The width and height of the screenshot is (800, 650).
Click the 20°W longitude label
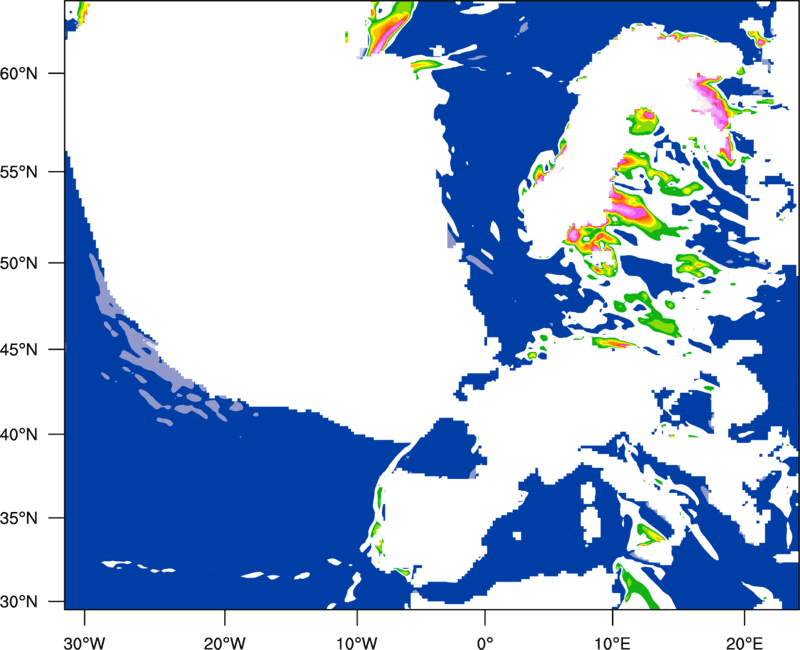[225, 643]
